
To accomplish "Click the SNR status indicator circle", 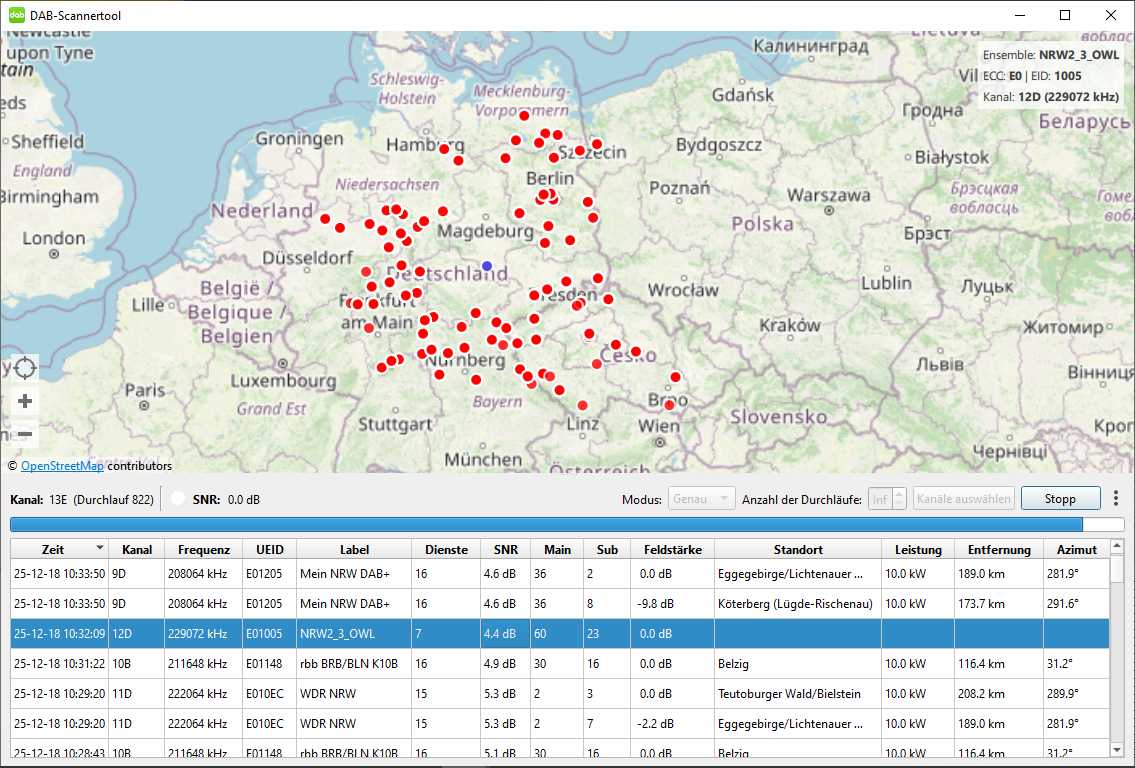I will (x=177, y=499).
